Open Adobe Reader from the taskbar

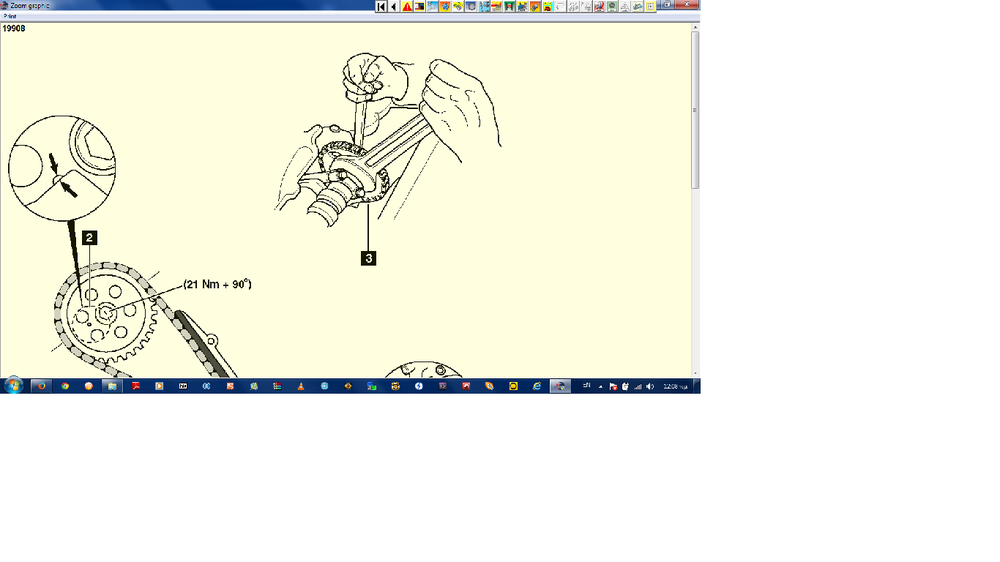pos(136,386)
